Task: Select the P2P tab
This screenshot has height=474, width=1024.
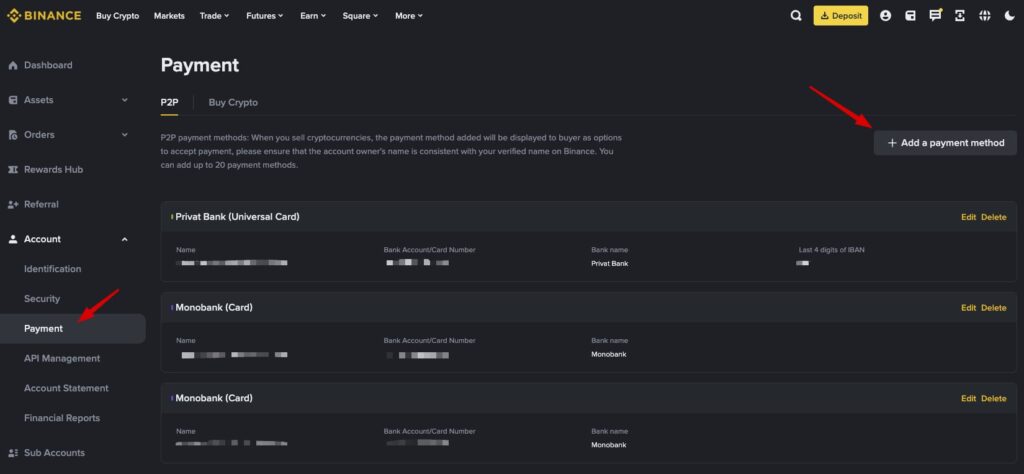Action: pos(169,103)
